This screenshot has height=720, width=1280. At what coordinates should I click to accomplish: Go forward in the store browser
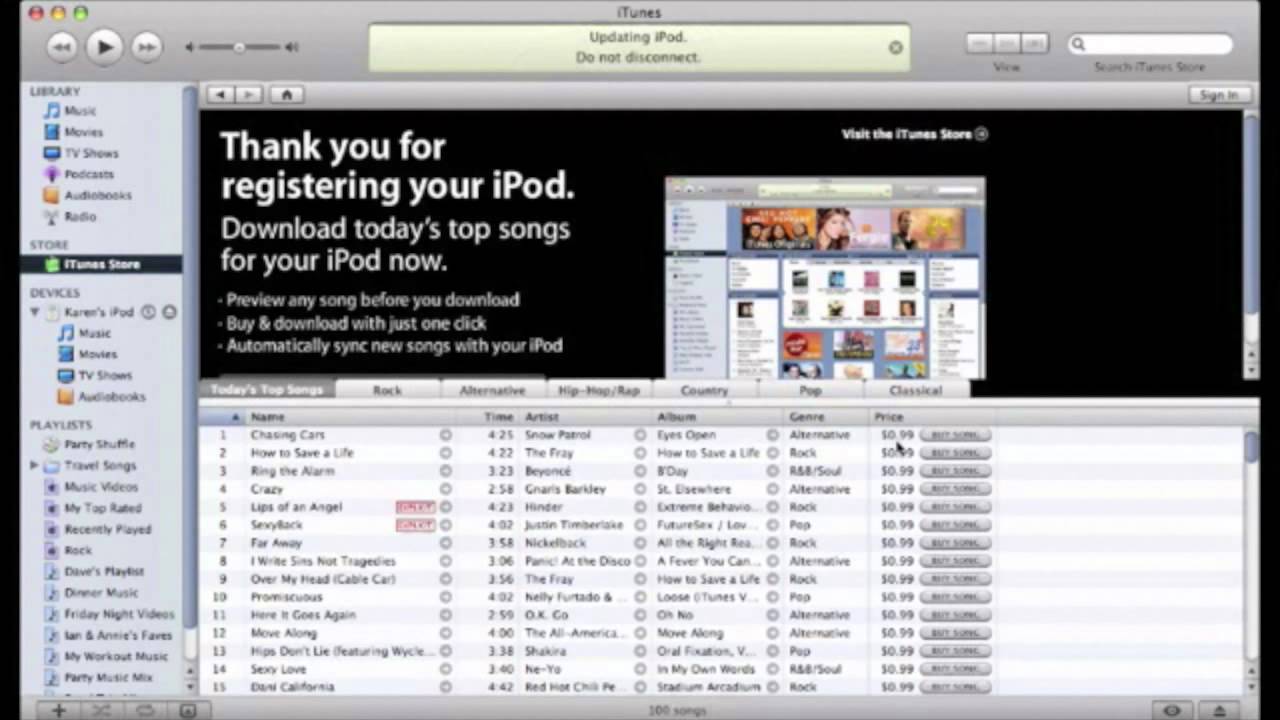pyautogui.click(x=248, y=95)
